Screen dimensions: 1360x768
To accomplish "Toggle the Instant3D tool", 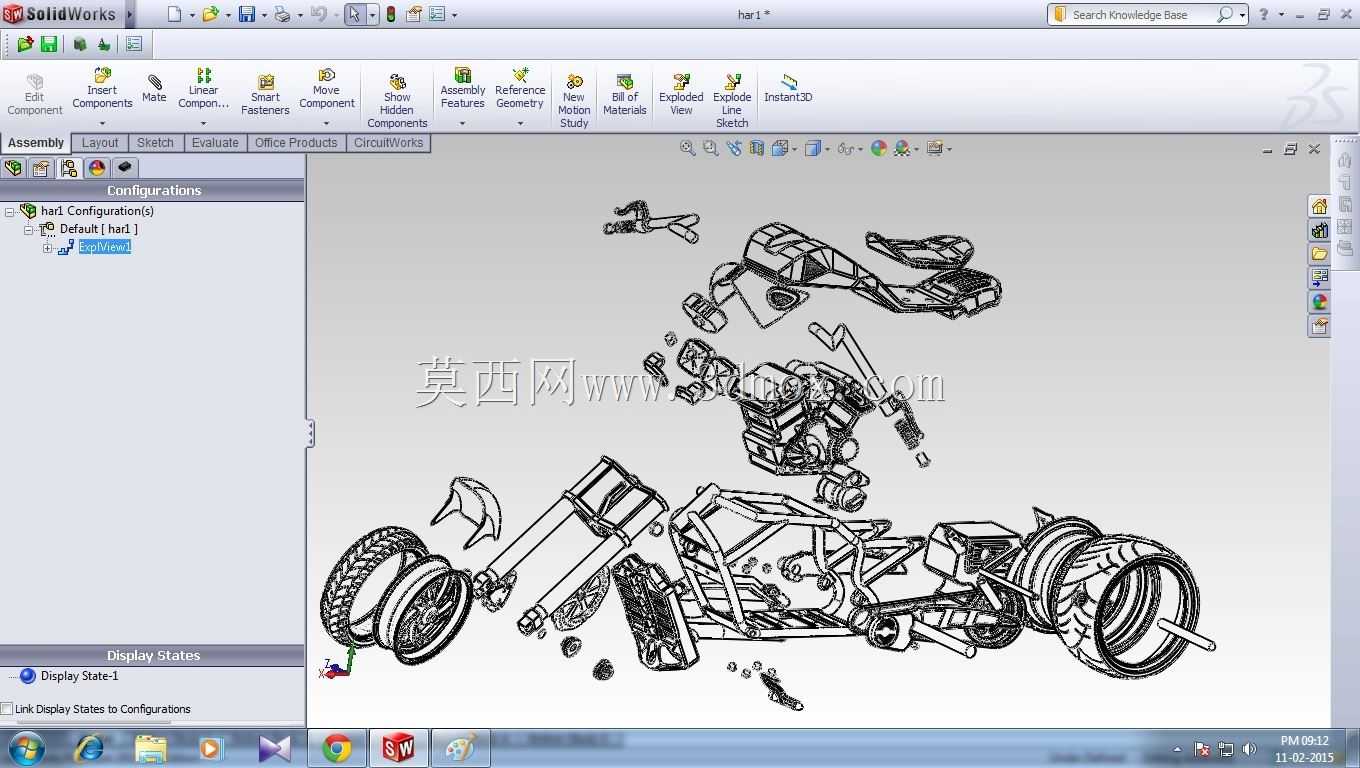I will click(788, 89).
